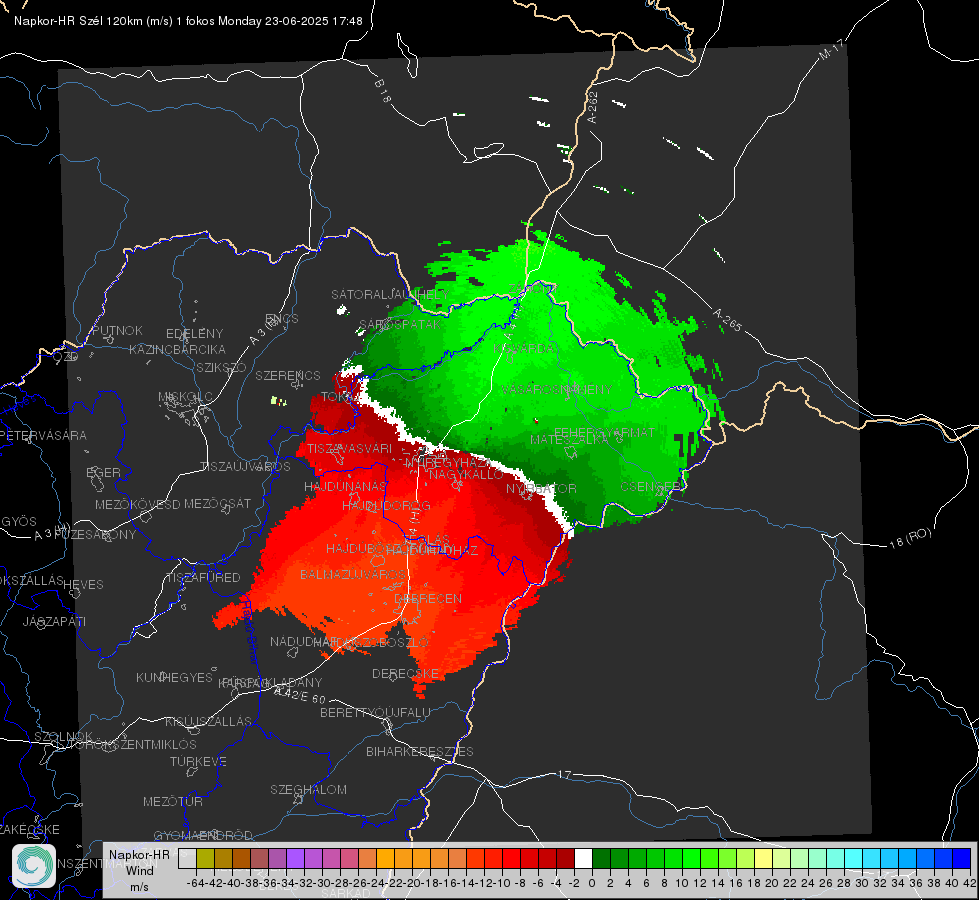The width and height of the screenshot is (979, 900).
Task: Click the KUNHEGYES label
Action: (x=174, y=678)
